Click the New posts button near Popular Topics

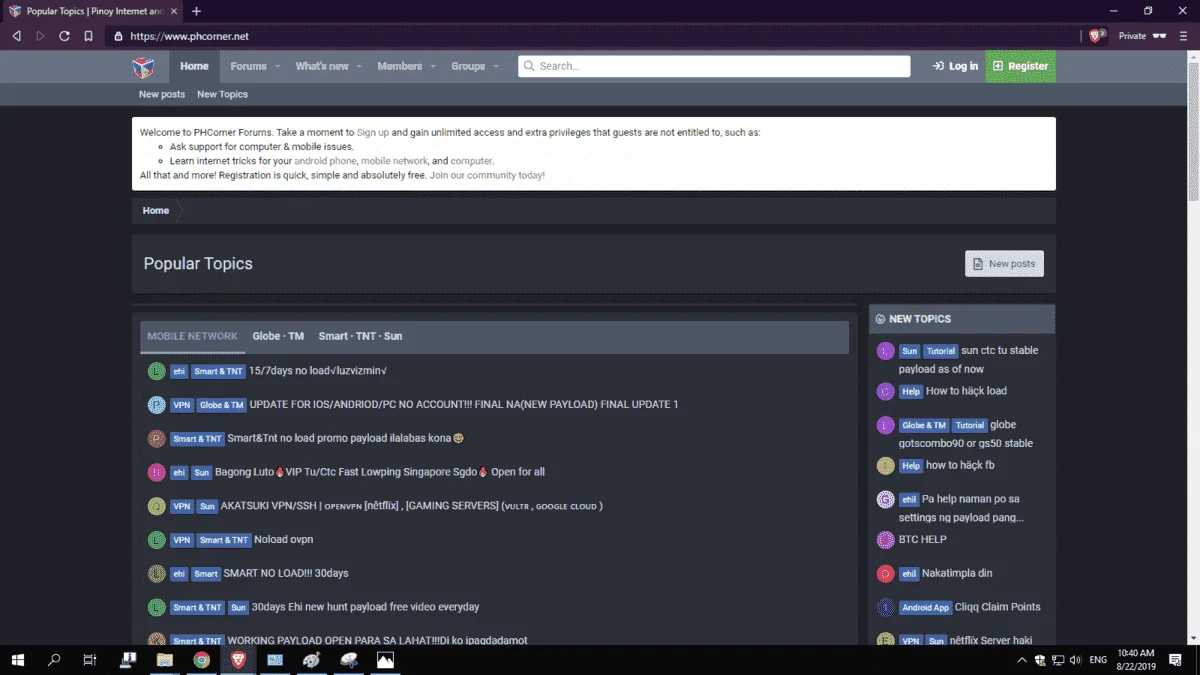[x=1004, y=264]
